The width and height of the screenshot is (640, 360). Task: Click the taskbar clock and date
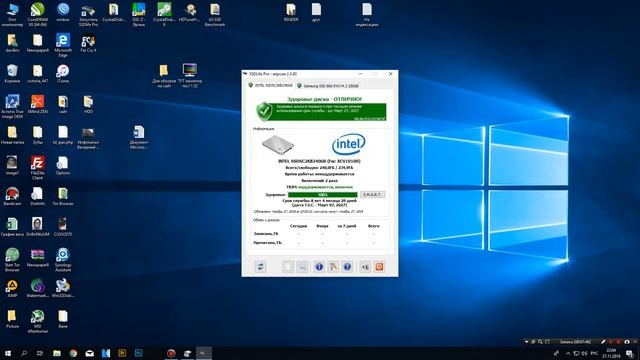tap(611, 353)
